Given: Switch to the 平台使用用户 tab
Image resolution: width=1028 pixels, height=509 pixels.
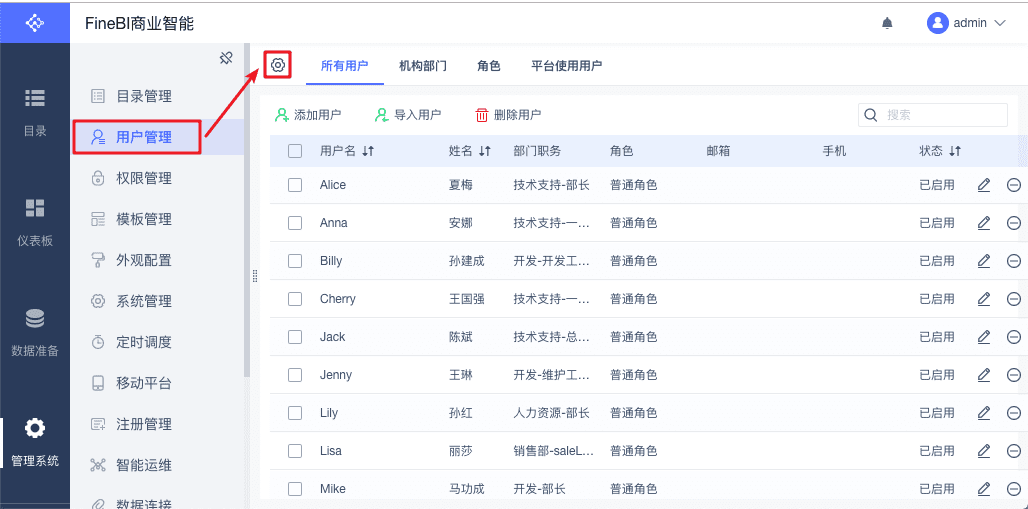Looking at the screenshot, I should tap(566, 66).
